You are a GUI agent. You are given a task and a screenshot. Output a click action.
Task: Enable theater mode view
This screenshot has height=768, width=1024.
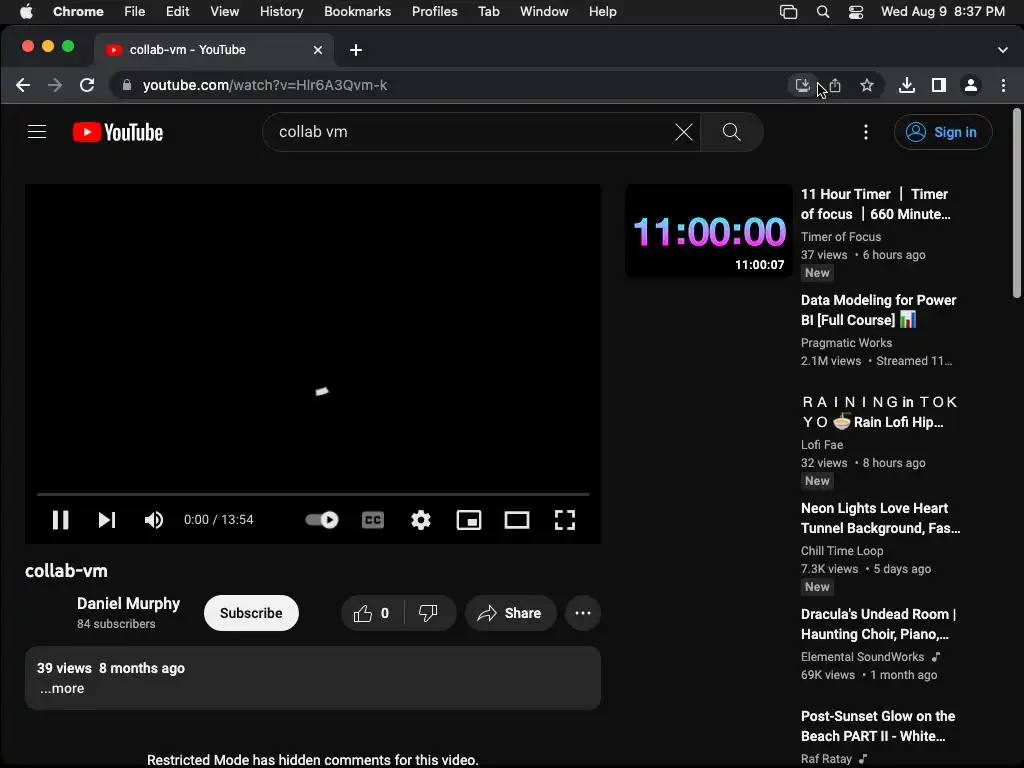[x=517, y=520]
